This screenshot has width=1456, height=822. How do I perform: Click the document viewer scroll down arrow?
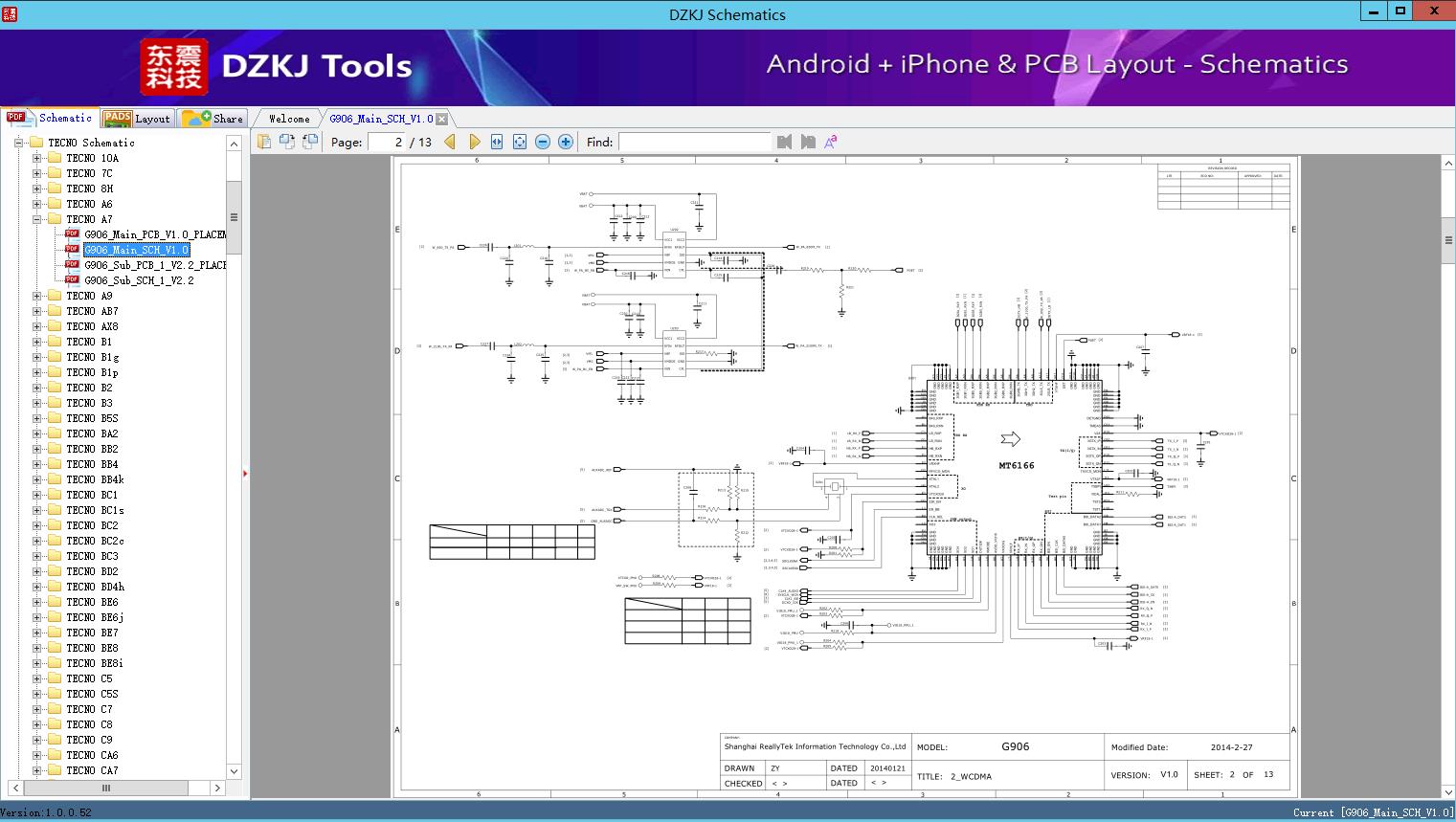click(1448, 791)
